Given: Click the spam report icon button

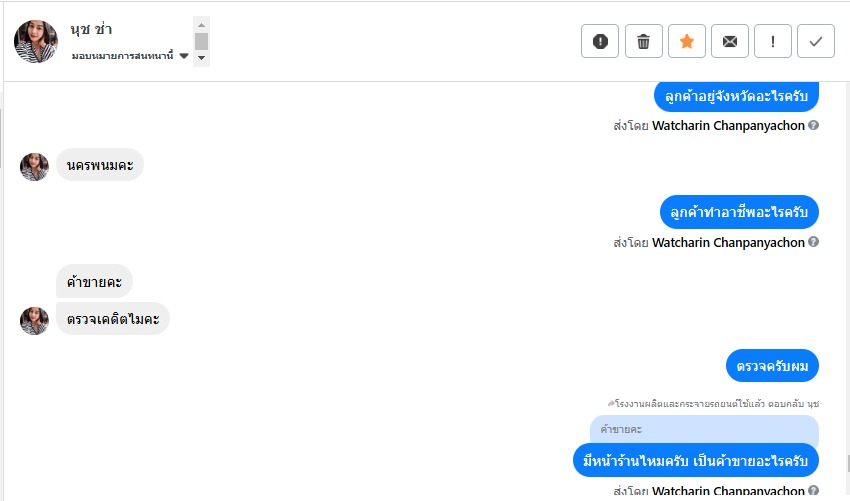Looking at the screenshot, I should tap(600, 41).
